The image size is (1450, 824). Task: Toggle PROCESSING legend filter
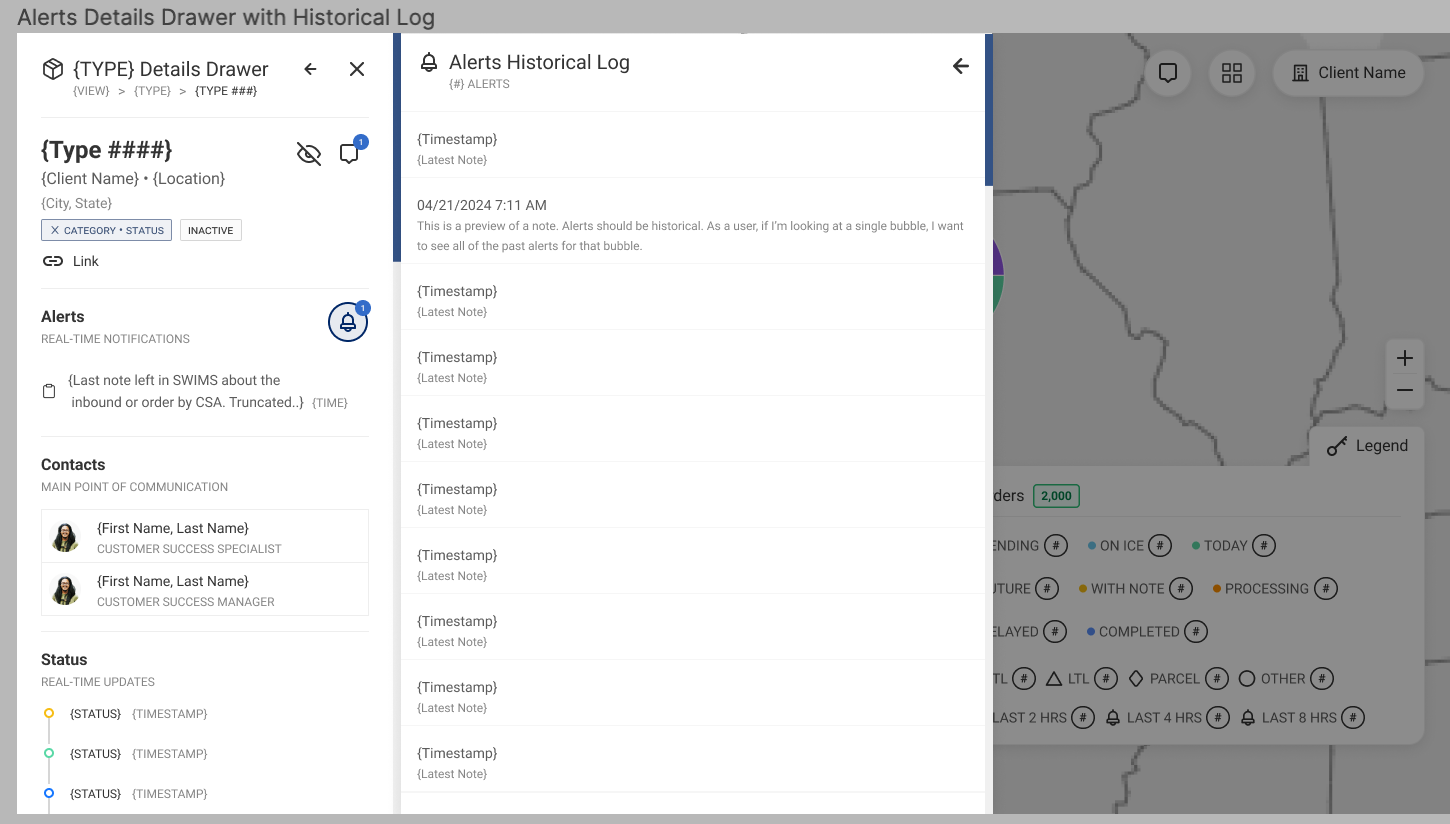1274,589
